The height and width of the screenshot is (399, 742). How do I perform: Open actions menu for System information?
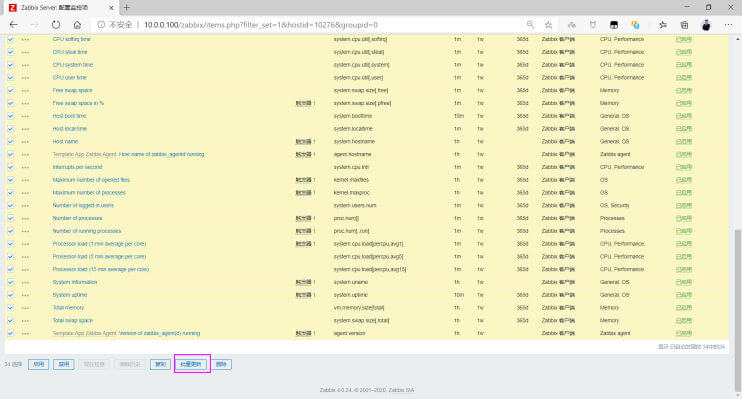[25, 282]
